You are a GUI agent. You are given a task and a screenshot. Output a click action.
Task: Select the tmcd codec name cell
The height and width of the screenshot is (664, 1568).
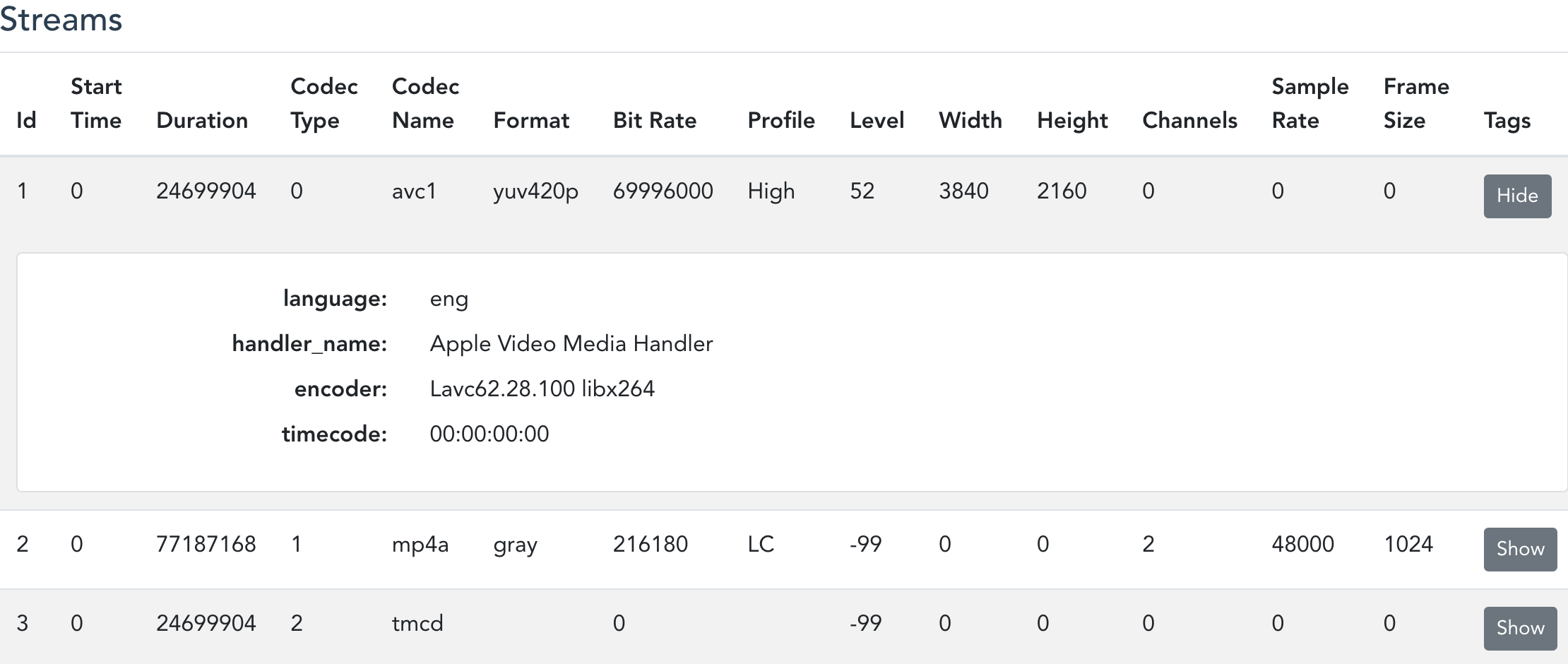click(x=417, y=623)
